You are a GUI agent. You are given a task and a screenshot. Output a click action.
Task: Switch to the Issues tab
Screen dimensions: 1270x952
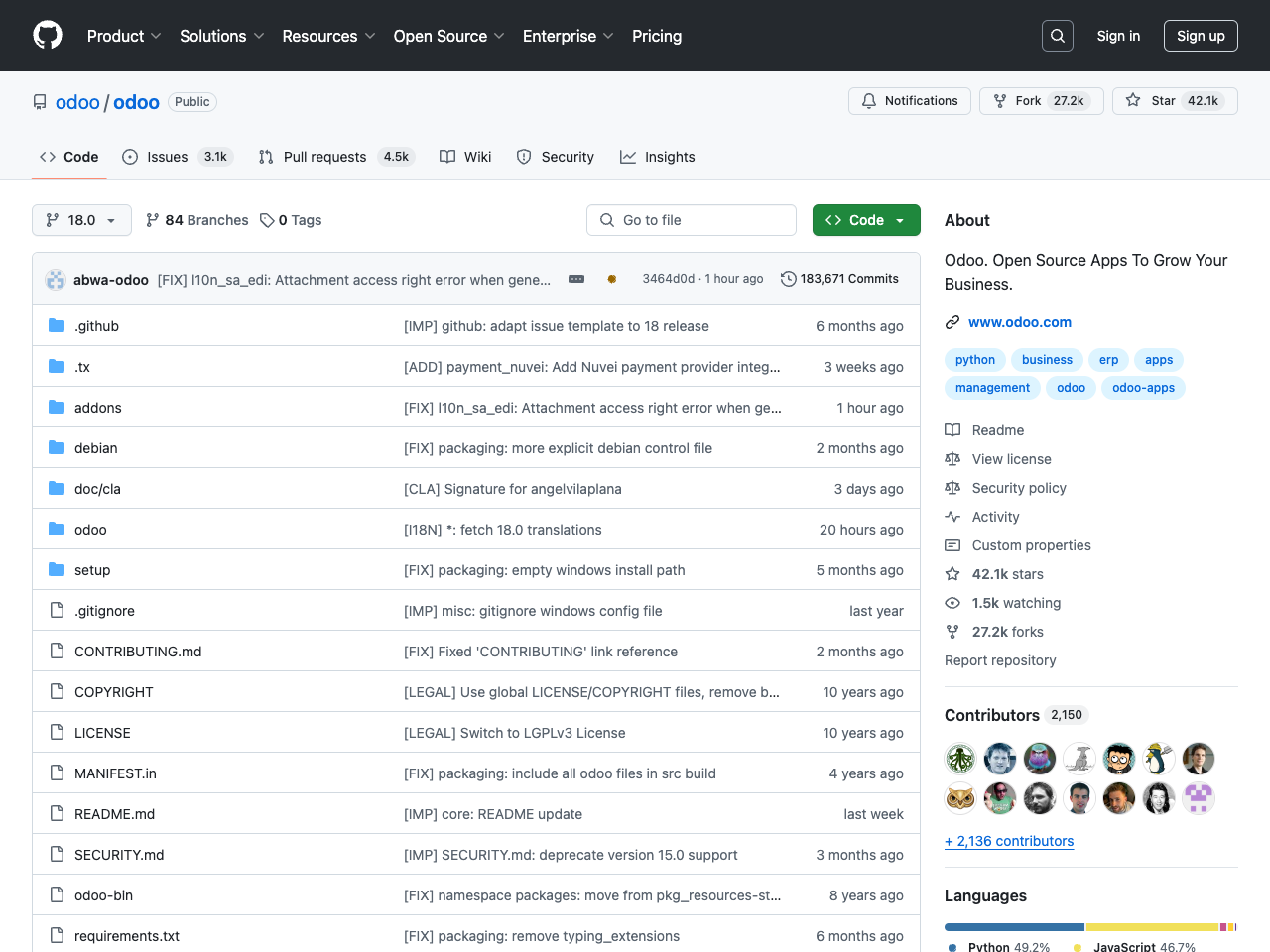pyautogui.click(x=177, y=157)
